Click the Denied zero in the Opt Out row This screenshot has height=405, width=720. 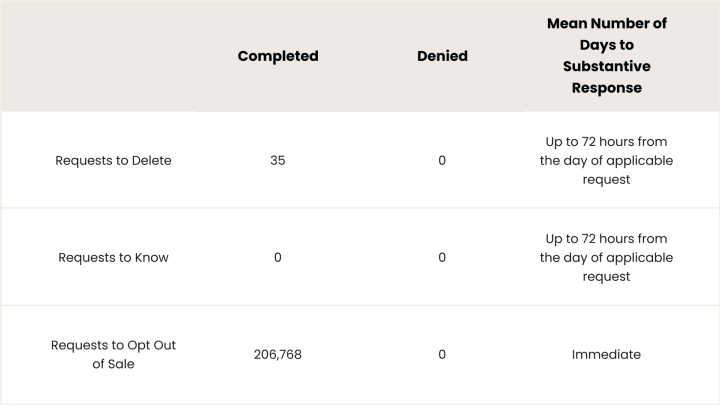coord(442,354)
